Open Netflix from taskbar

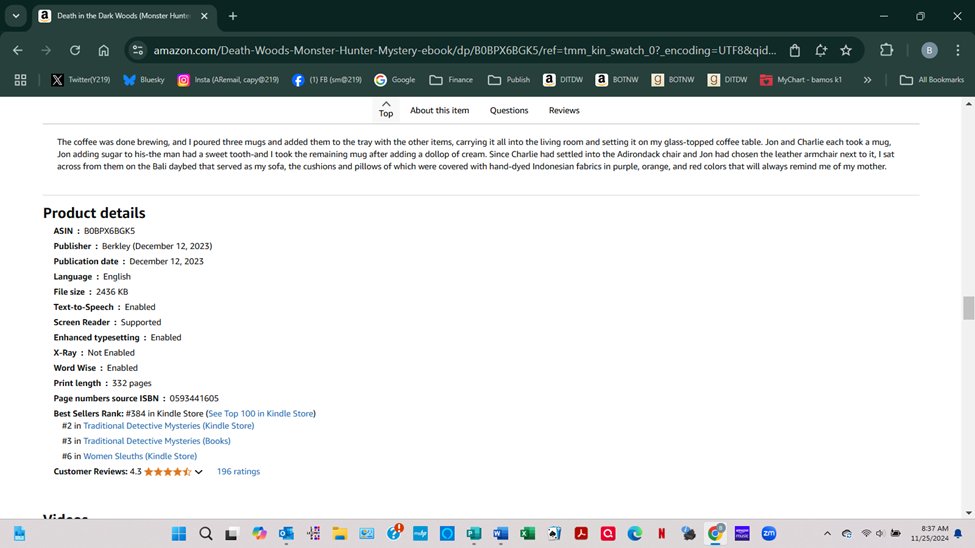662,534
